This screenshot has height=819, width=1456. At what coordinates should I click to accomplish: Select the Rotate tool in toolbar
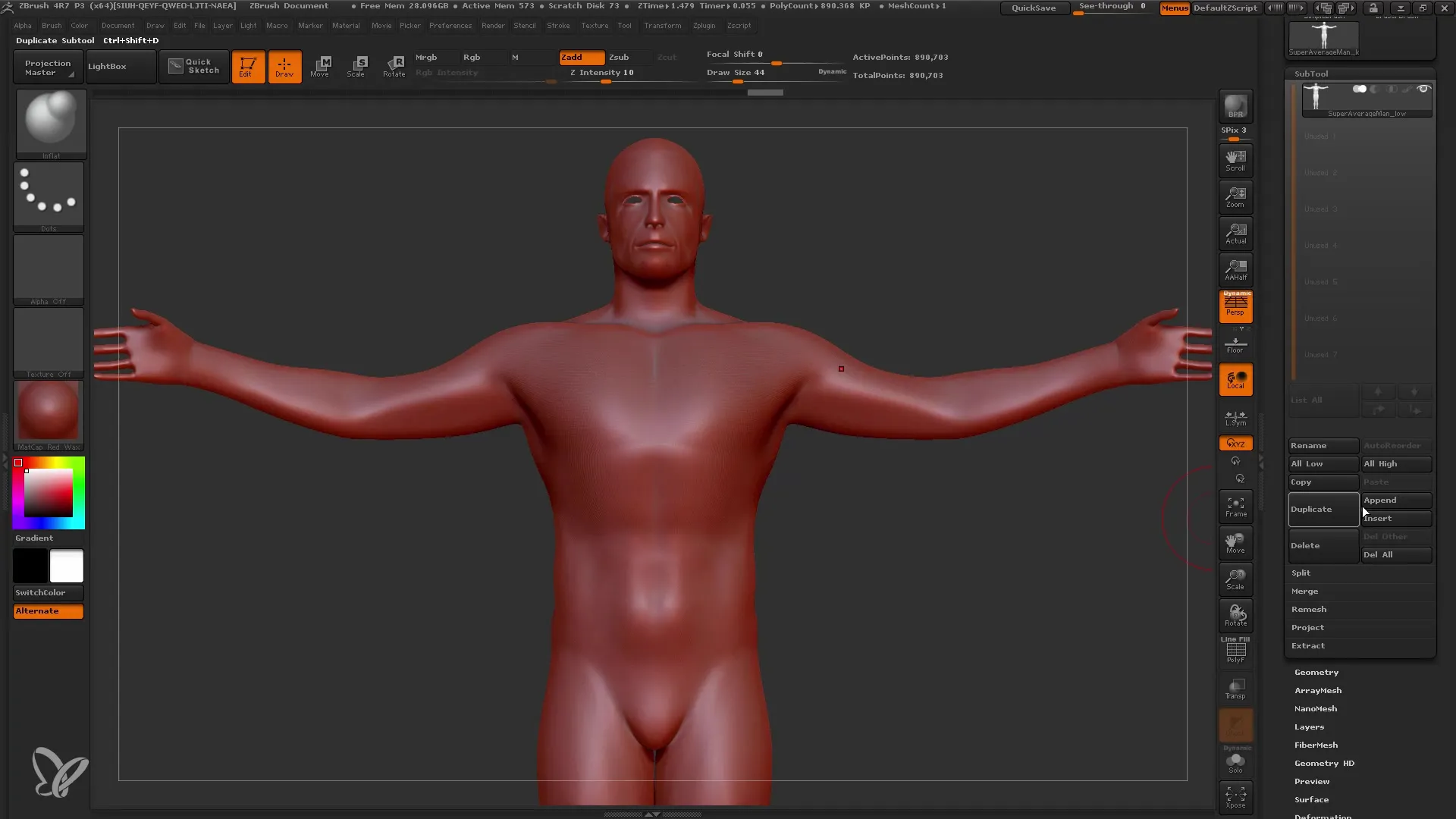(393, 66)
